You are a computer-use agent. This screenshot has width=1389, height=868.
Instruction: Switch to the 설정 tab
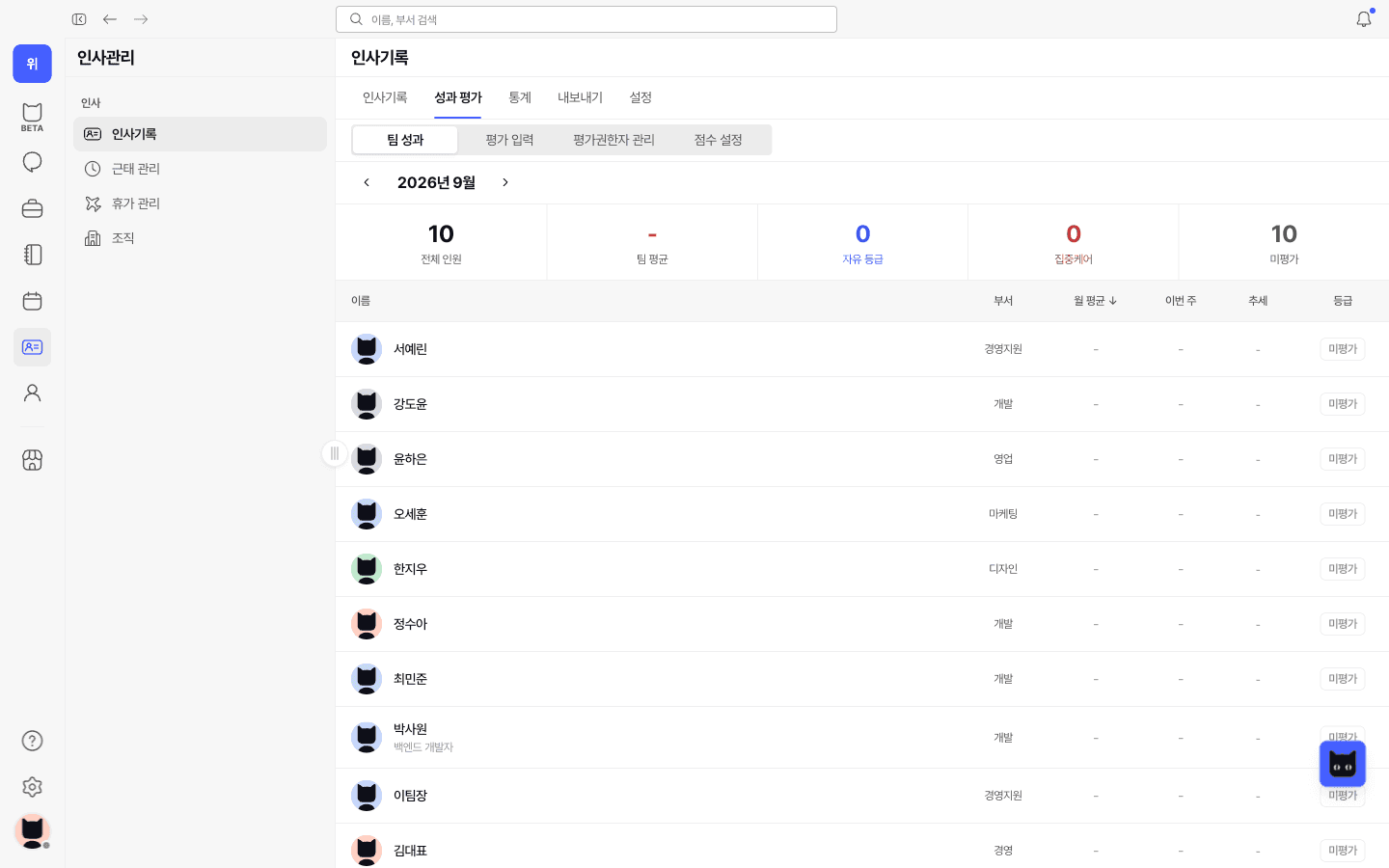[640, 97]
